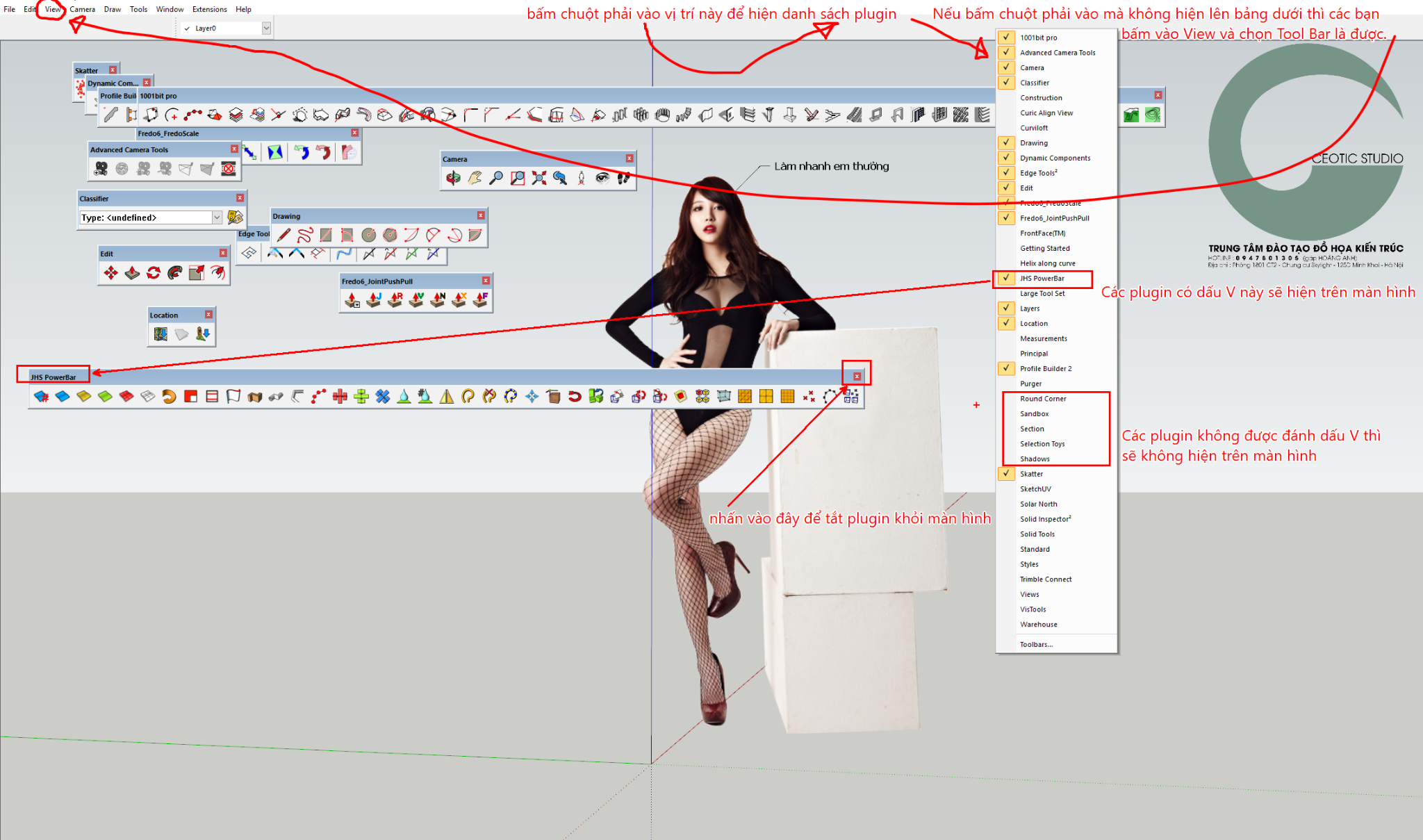Select the Zoom Window tool

[x=518, y=179]
